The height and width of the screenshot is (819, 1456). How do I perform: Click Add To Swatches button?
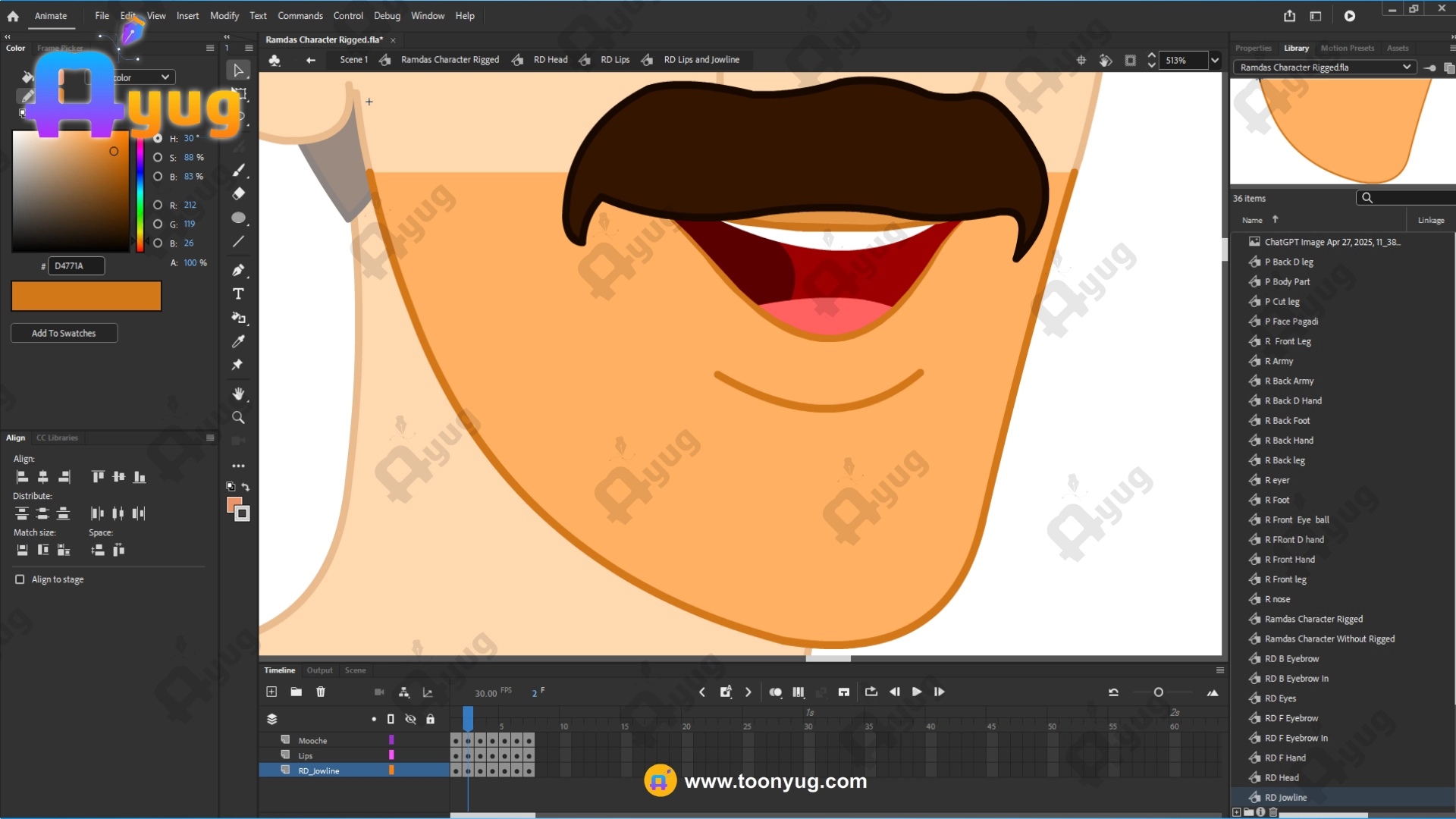(x=64, y=333)
